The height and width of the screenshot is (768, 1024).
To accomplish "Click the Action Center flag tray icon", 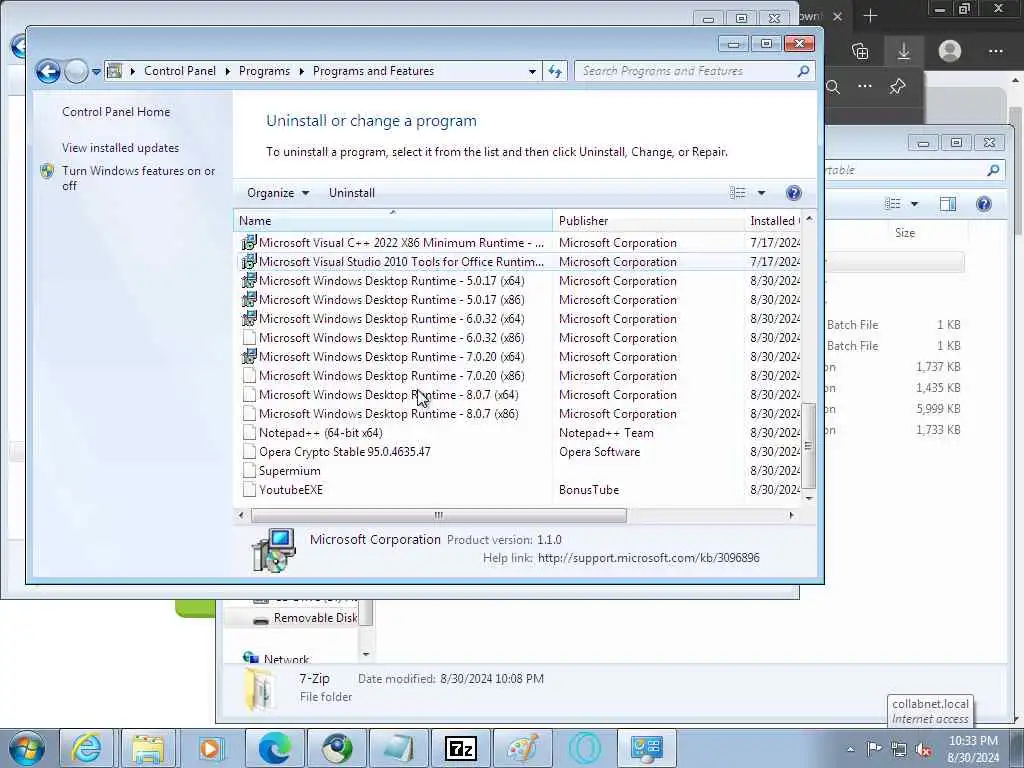I will coord(874,749).
